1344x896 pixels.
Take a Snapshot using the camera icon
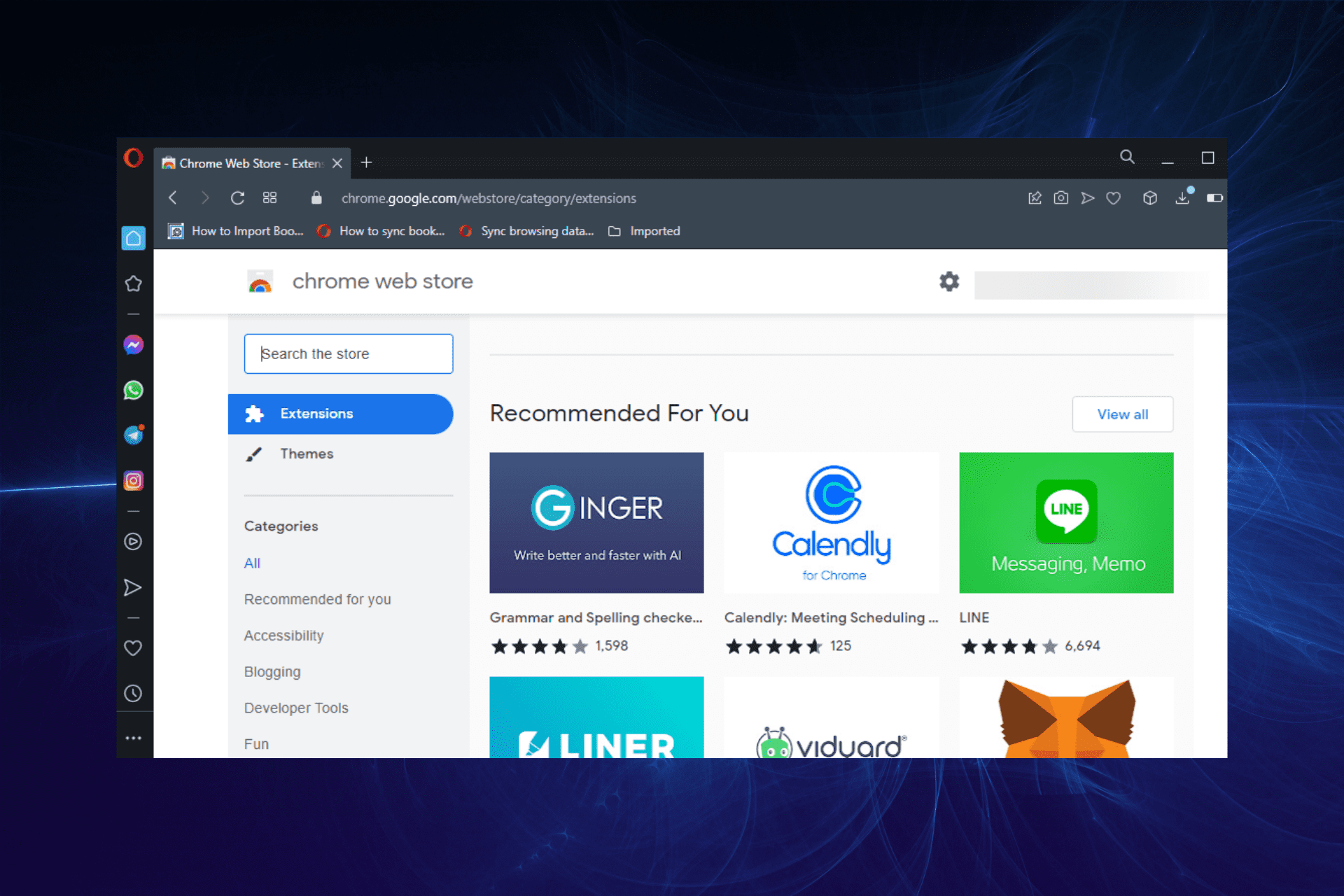pos(1060,198)
